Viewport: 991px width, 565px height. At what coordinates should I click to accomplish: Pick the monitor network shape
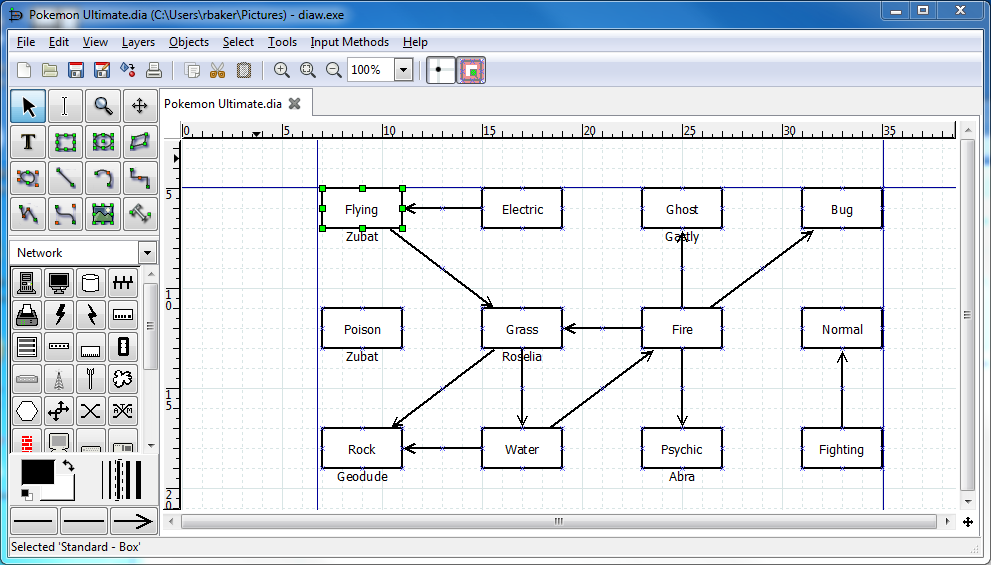59,282
